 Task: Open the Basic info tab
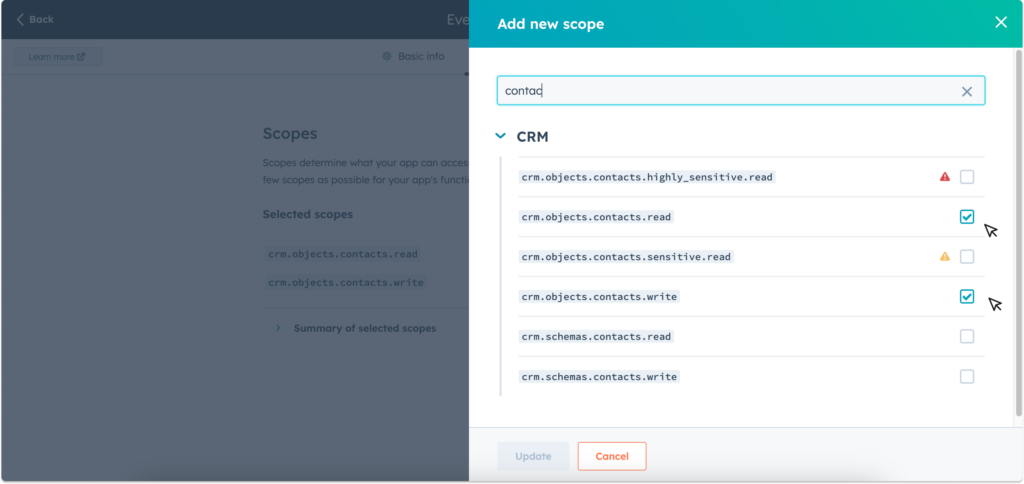click(x=420, y=57)
